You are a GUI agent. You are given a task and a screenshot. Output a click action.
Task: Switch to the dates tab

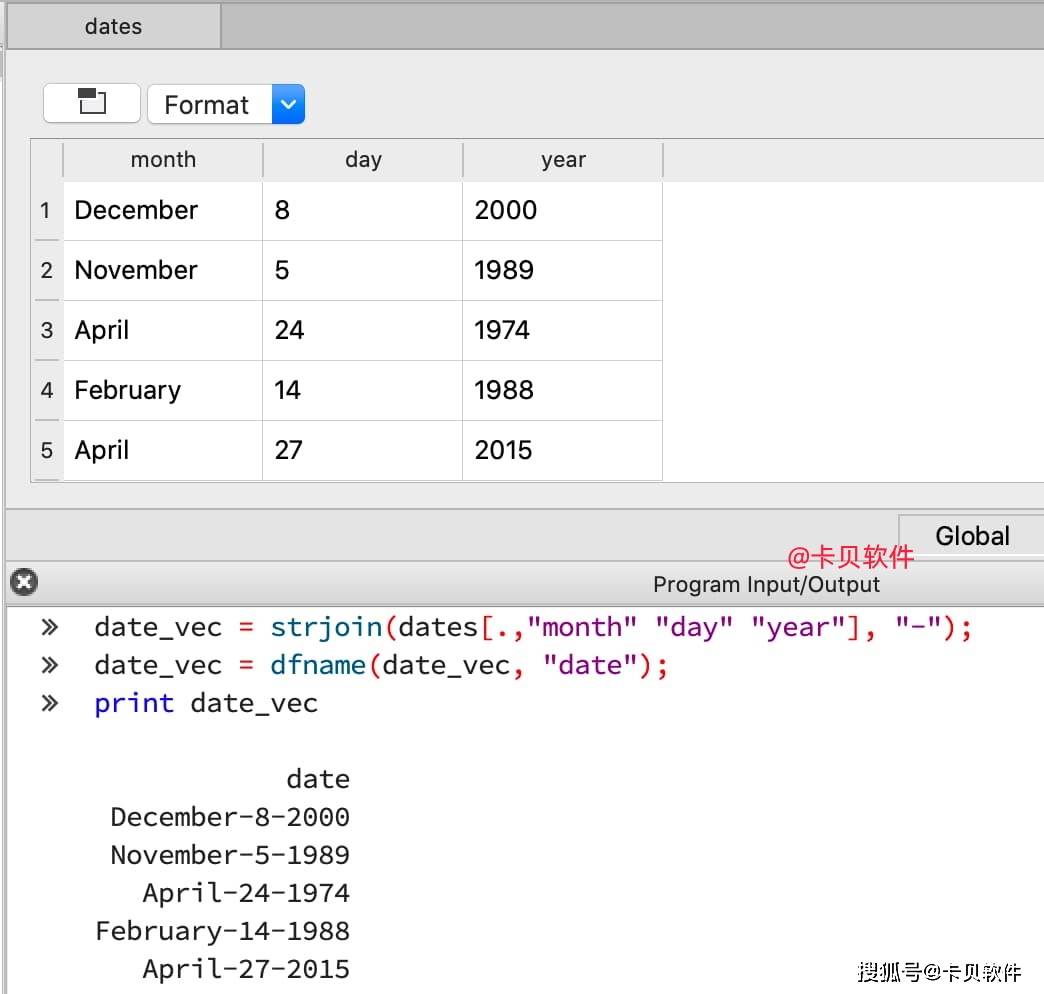(113, 27)
